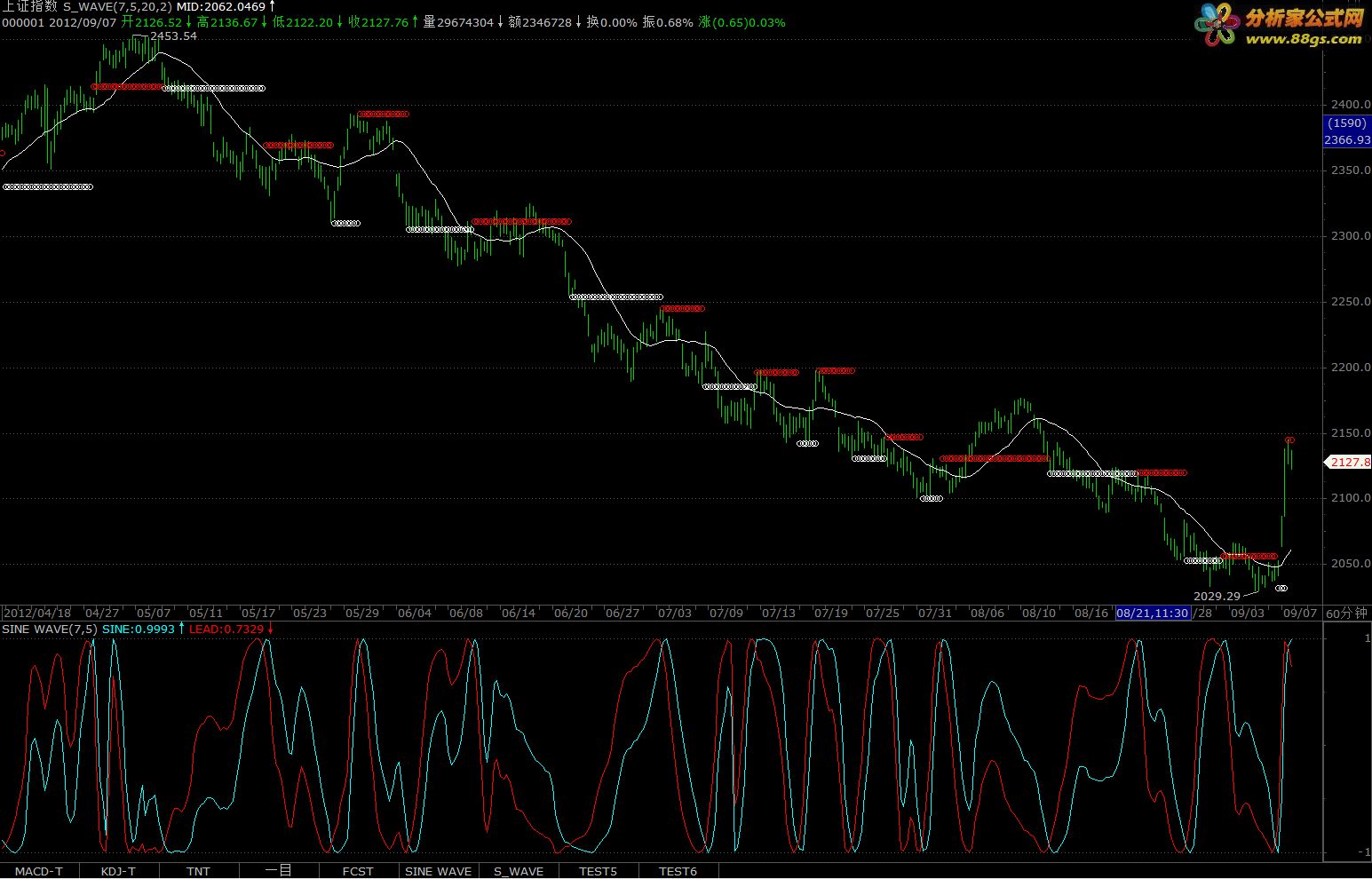Click the 2400.0 price axis label

pos(1351,105)
